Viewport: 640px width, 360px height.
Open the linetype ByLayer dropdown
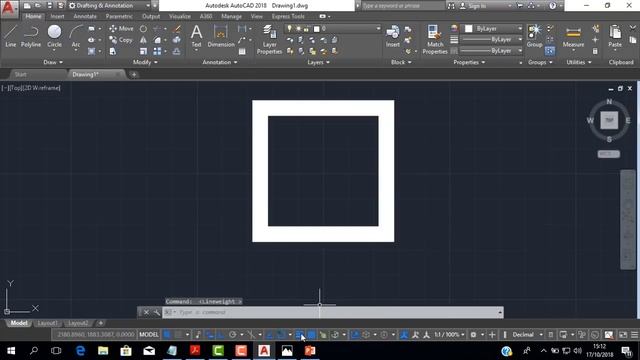(492, 51)
